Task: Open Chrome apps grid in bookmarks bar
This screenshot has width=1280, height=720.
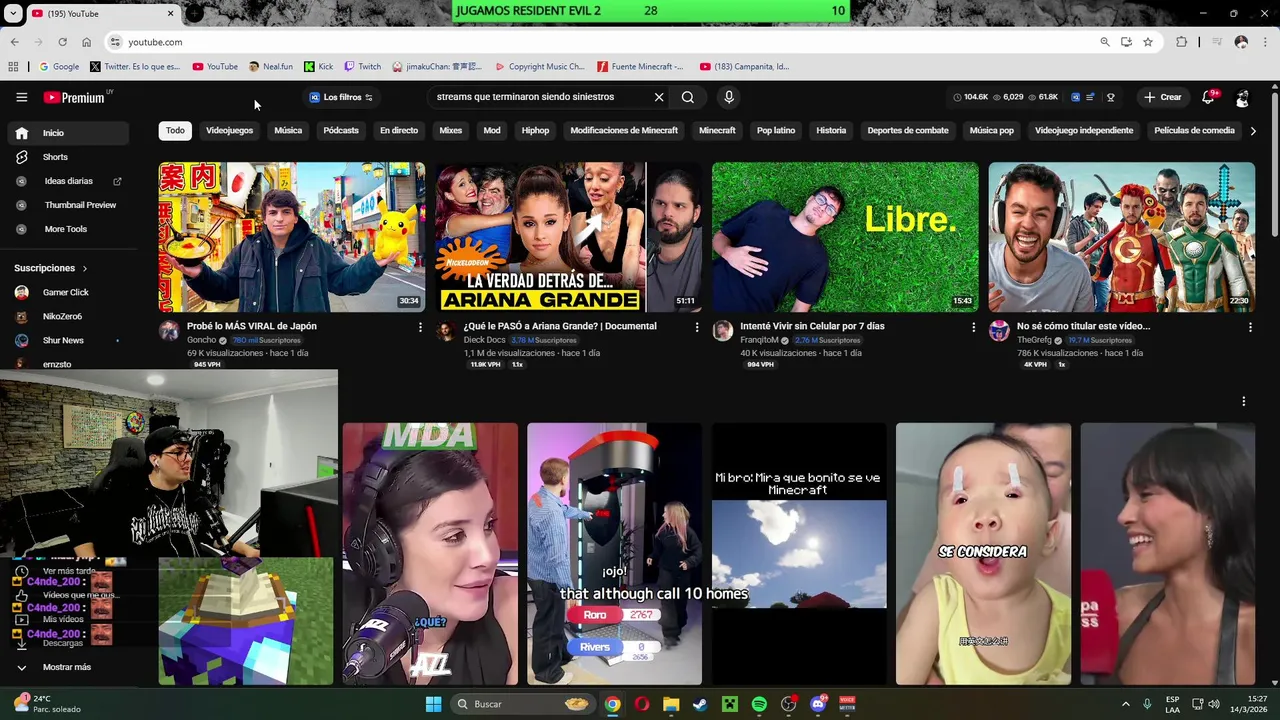Action: pyautogui.click(x=13, y=67)
